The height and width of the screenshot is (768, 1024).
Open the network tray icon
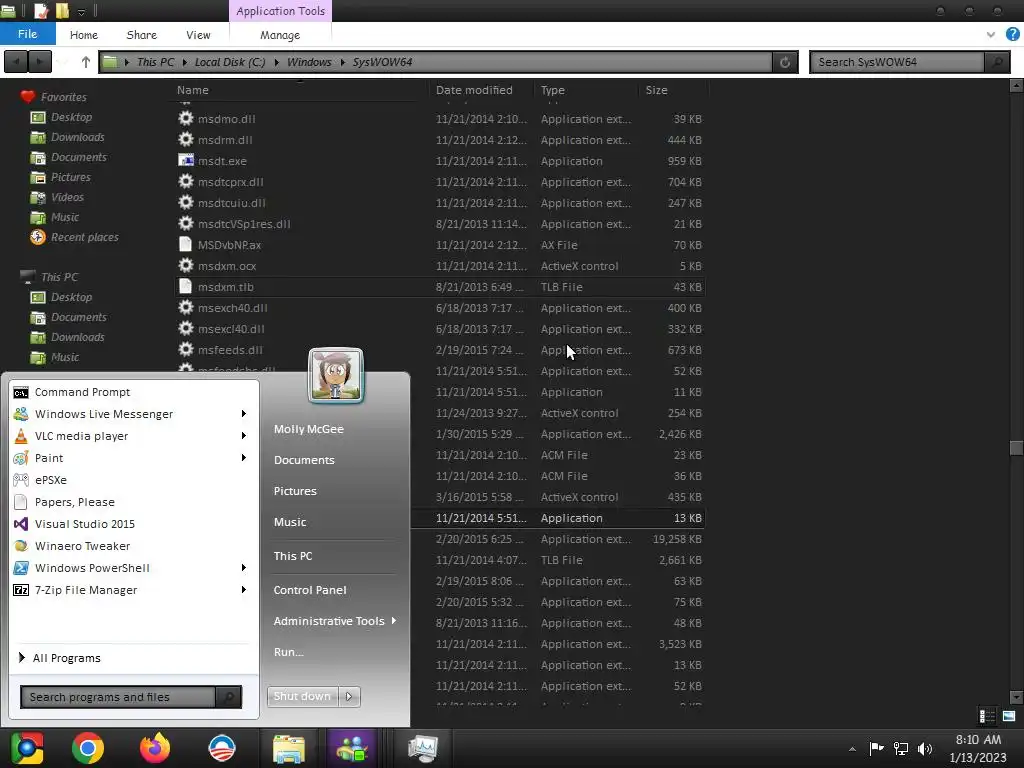click(x=901, y=748)
